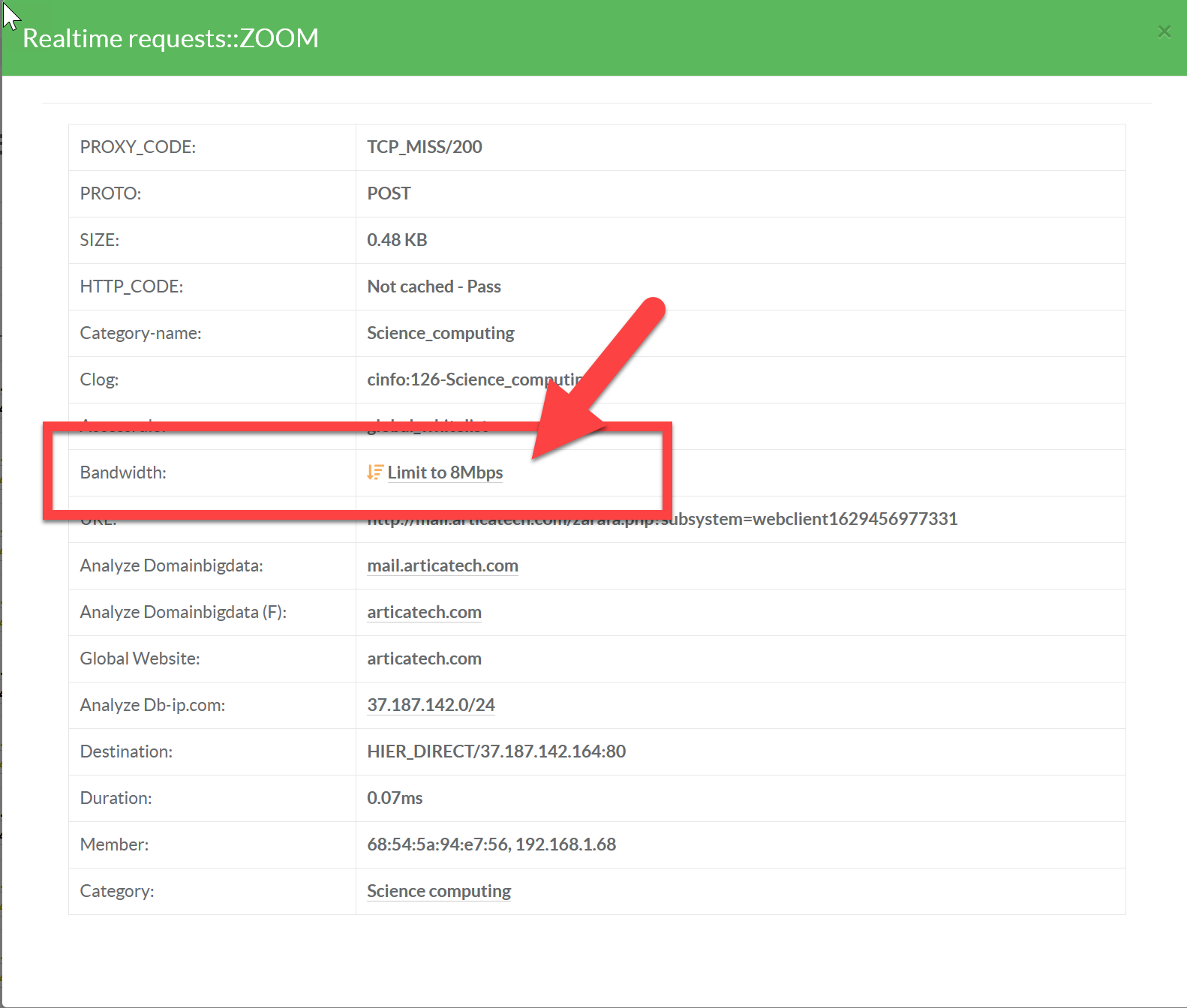
Task: Click the Member MAC and IP value
Action: click(491, 844)
